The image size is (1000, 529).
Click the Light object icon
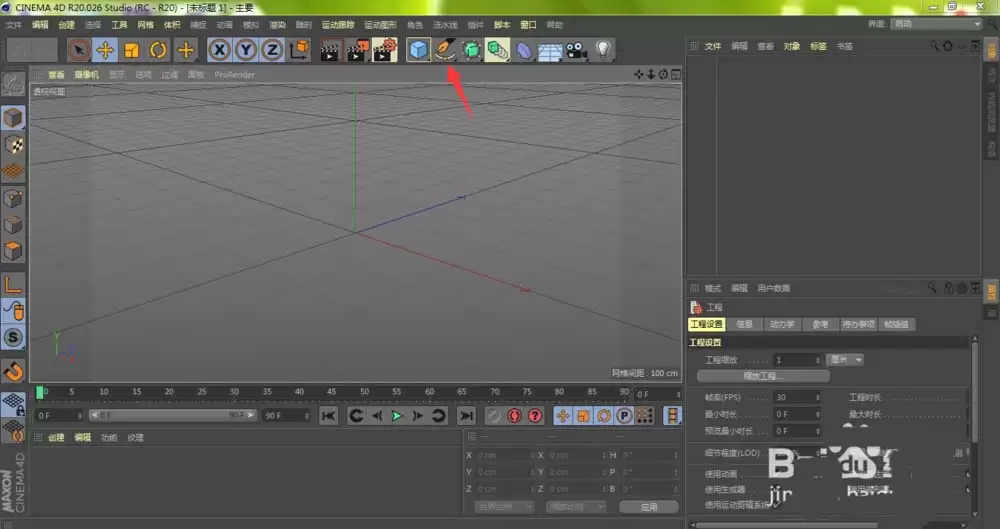click(603, 50)
